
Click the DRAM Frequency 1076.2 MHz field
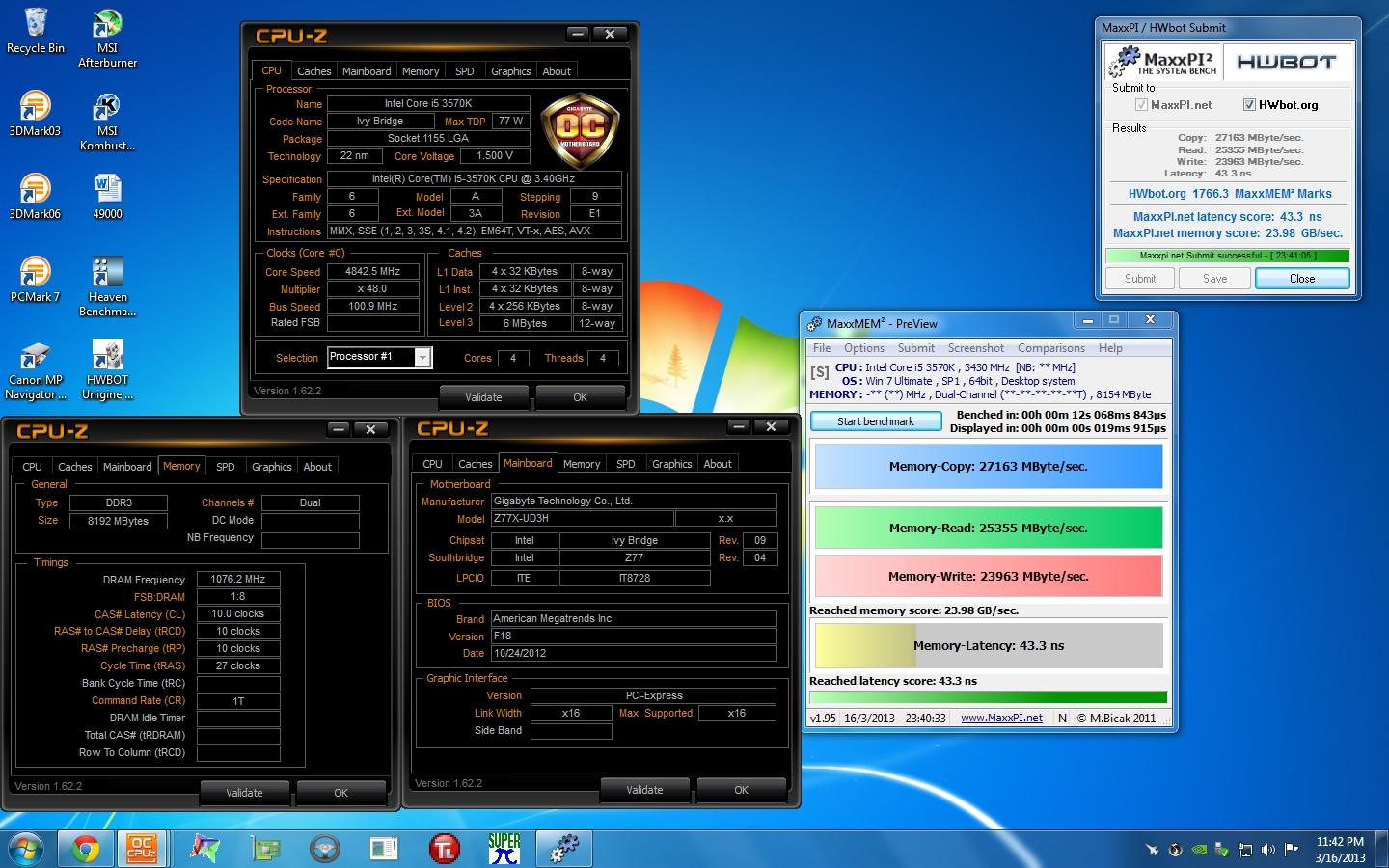tap(238, 580)
